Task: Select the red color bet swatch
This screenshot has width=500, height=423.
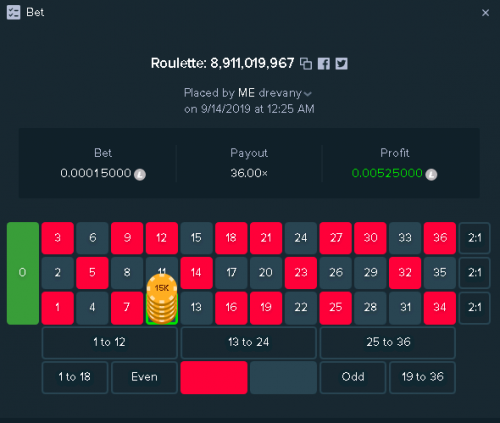Action: (x=214, y=377)
